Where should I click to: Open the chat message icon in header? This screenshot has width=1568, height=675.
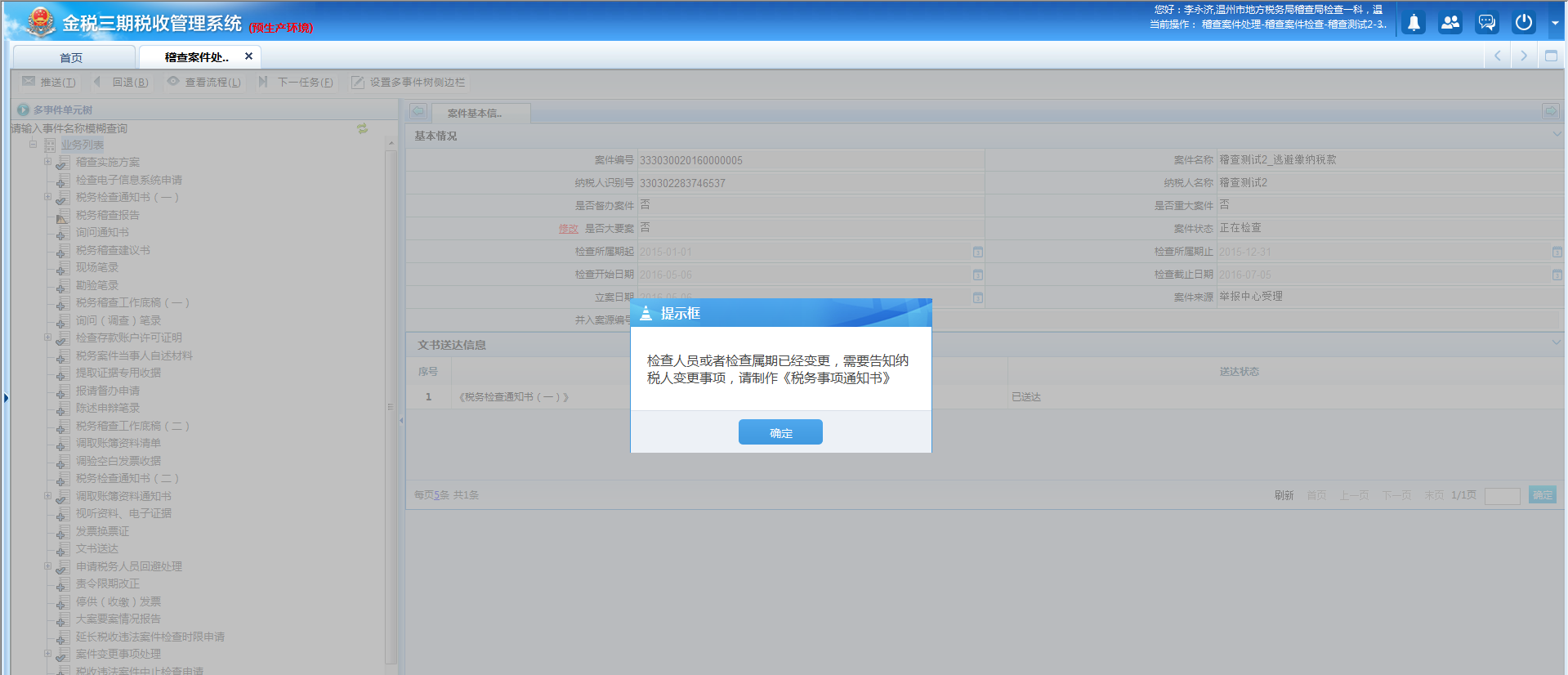click(x=1487, y=23)
